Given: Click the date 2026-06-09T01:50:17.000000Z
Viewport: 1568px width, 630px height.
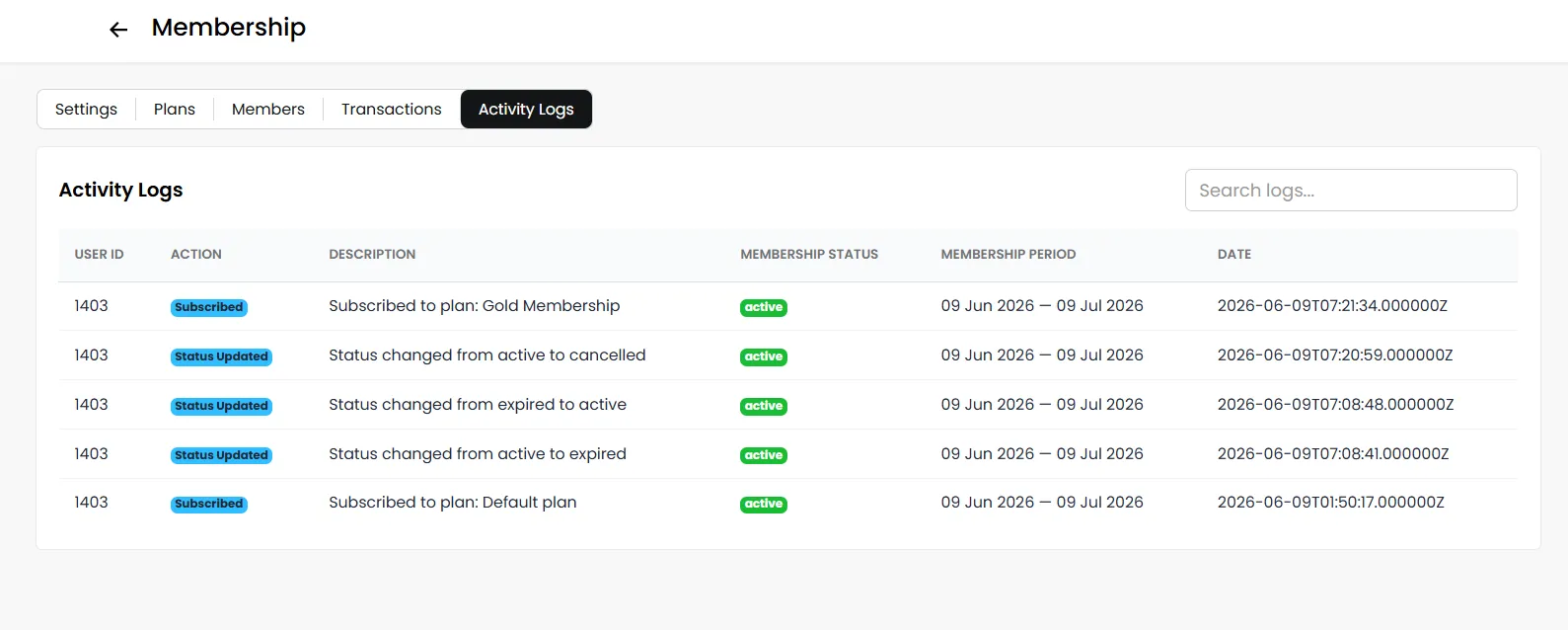Looking at the screenshot, I should (x=1331, y=503).
